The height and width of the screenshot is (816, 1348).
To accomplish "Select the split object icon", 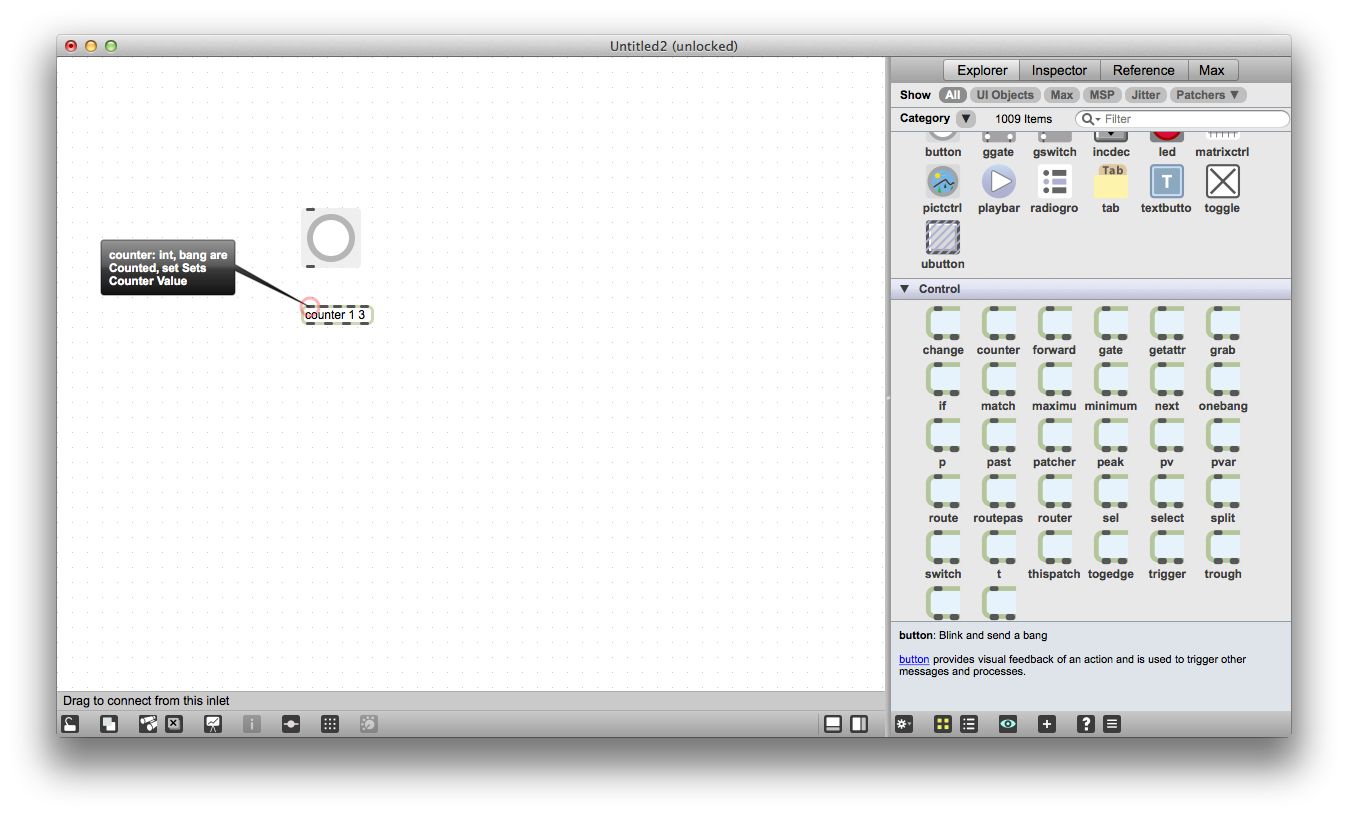I will pyautogui.click(x=1222, y=492).
